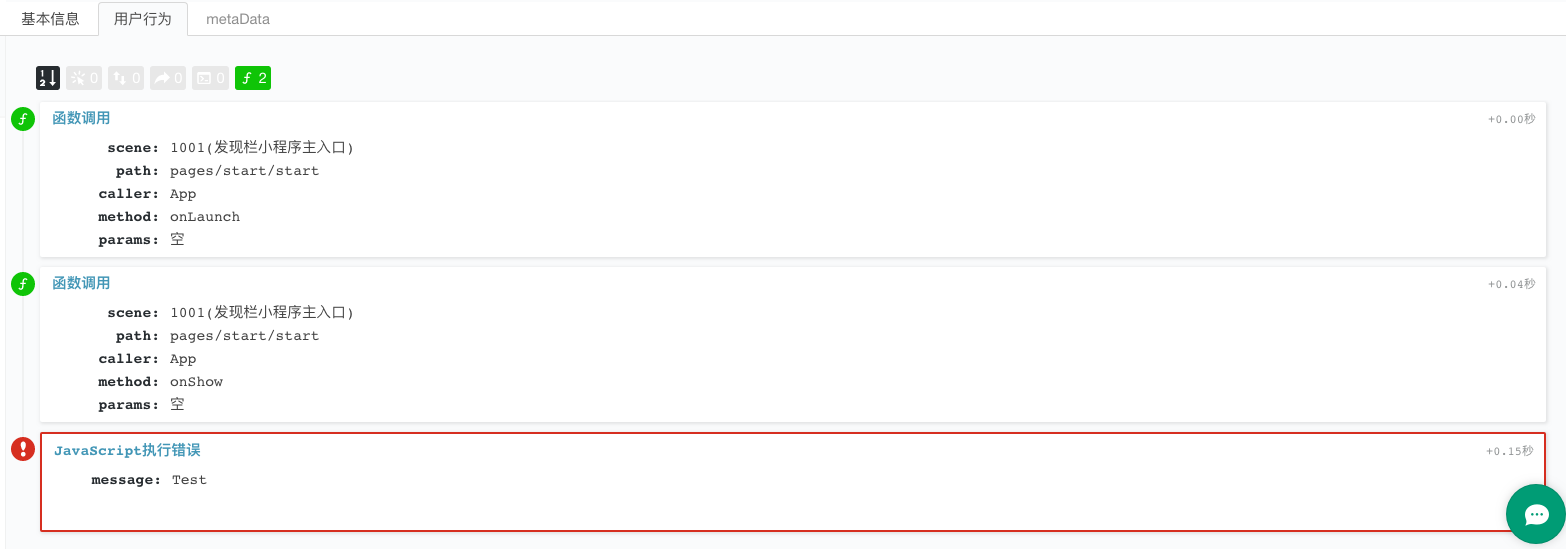1566x549 pixels.
Task: Click the first 函数调用 heading
Action: pyautogui.click(x=81, y=118)
